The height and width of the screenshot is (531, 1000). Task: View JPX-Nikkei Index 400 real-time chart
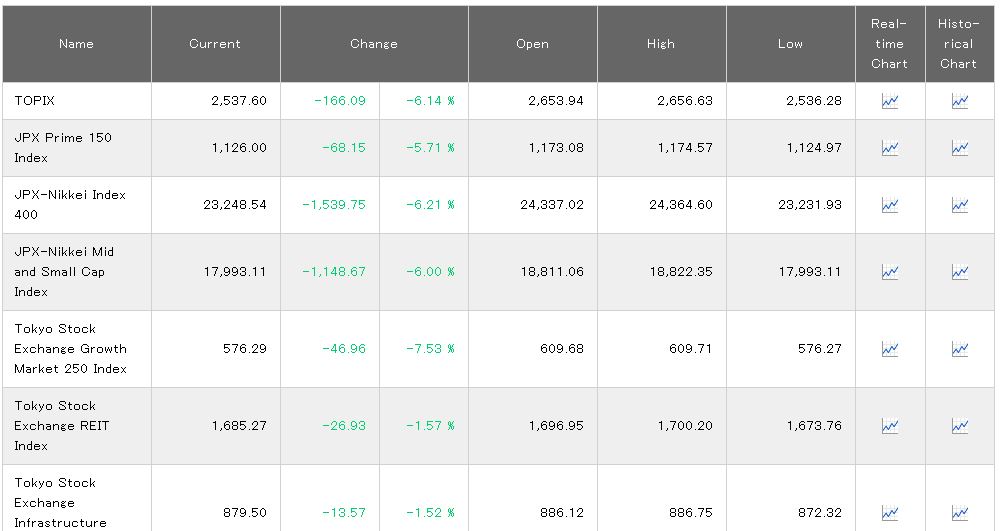coord(889,205)
